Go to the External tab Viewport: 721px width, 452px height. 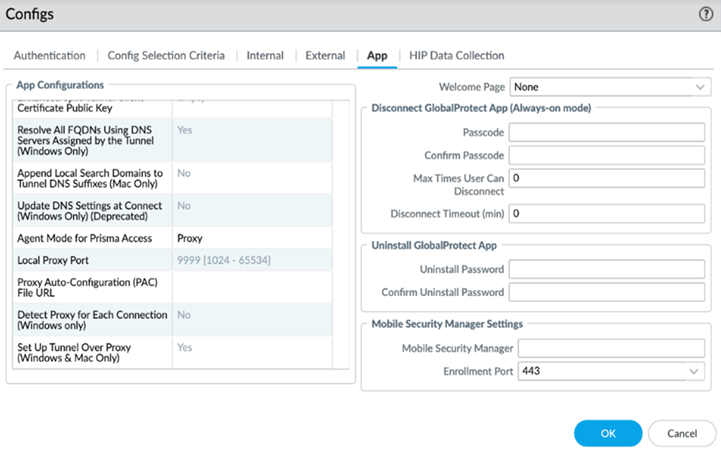pyautogui.click(x=325, y=55)
